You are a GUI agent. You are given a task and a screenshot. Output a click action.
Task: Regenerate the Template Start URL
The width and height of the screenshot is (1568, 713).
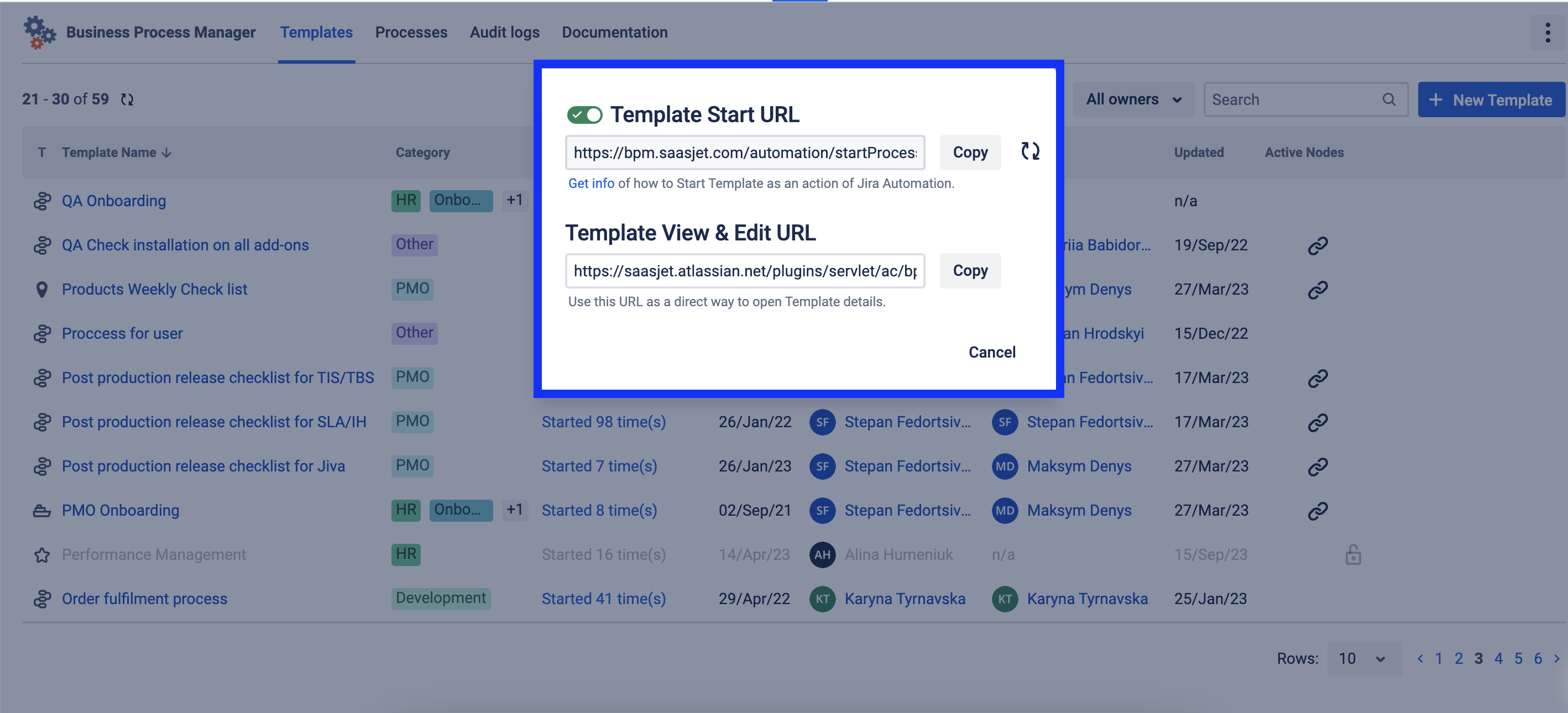(x=1030, y=151)
